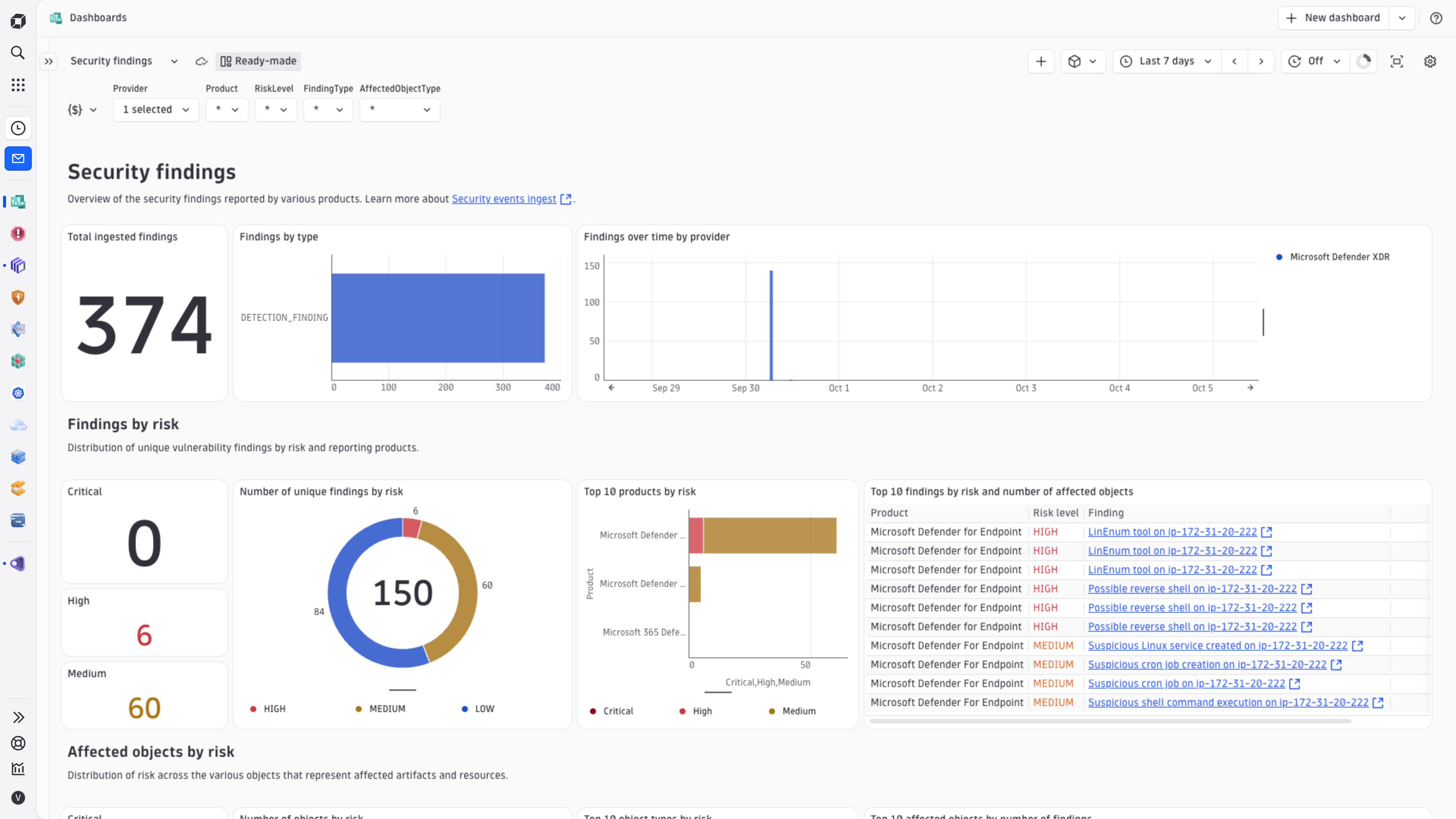This screenshot has width=1456, height=819.
Task: Open the Last 7 days timeframe selector
Action: point(1167,61)
